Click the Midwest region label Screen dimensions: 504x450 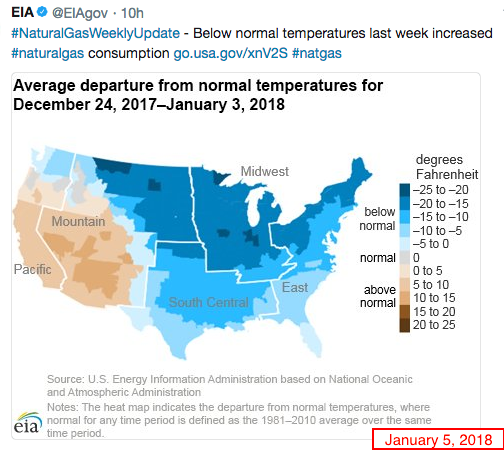tap(265, 171)
